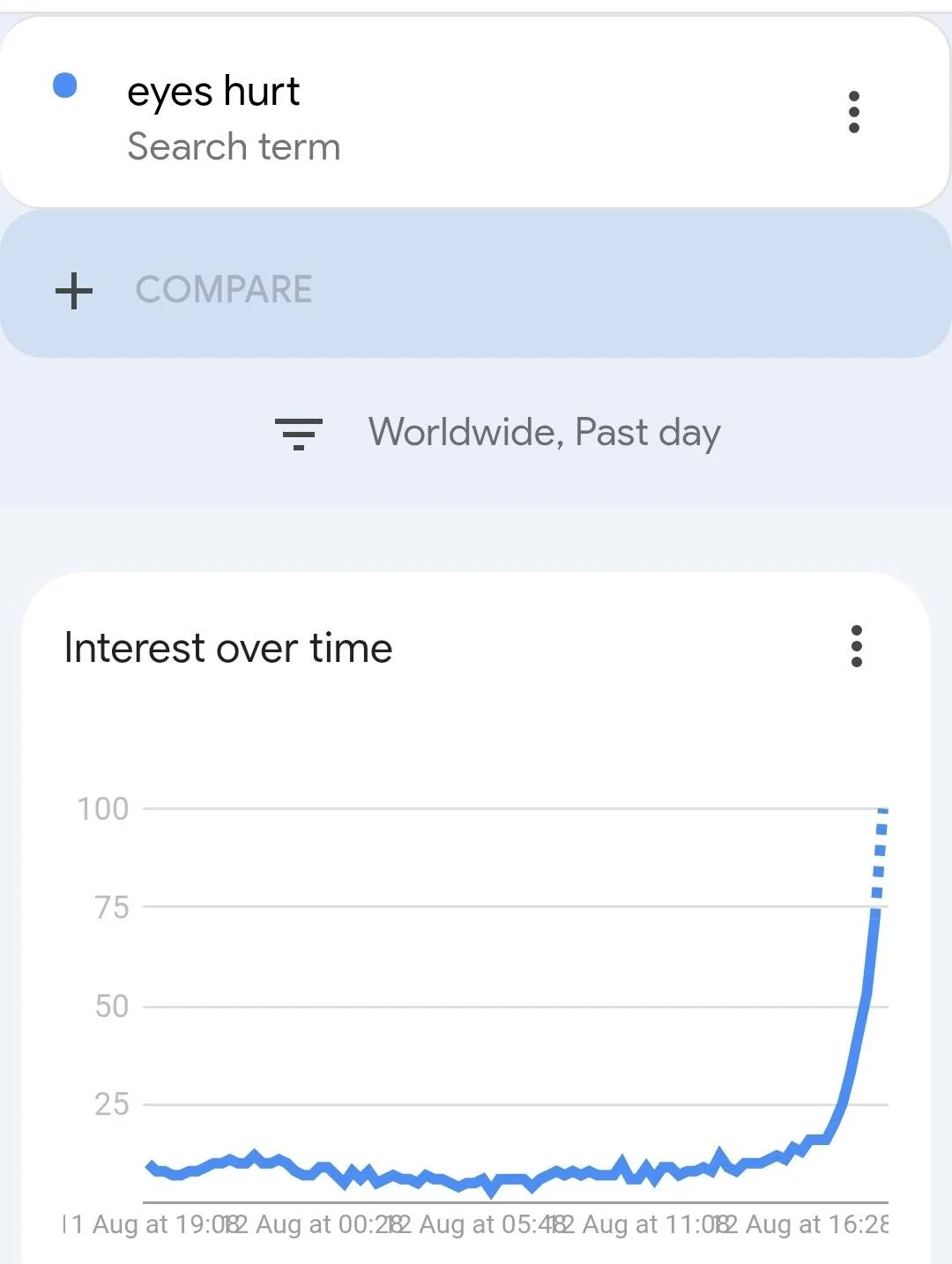Viewport: 952px width, 1264px height.
Task: Click the 75 value axis label
Action: click(x=112, y=908)
